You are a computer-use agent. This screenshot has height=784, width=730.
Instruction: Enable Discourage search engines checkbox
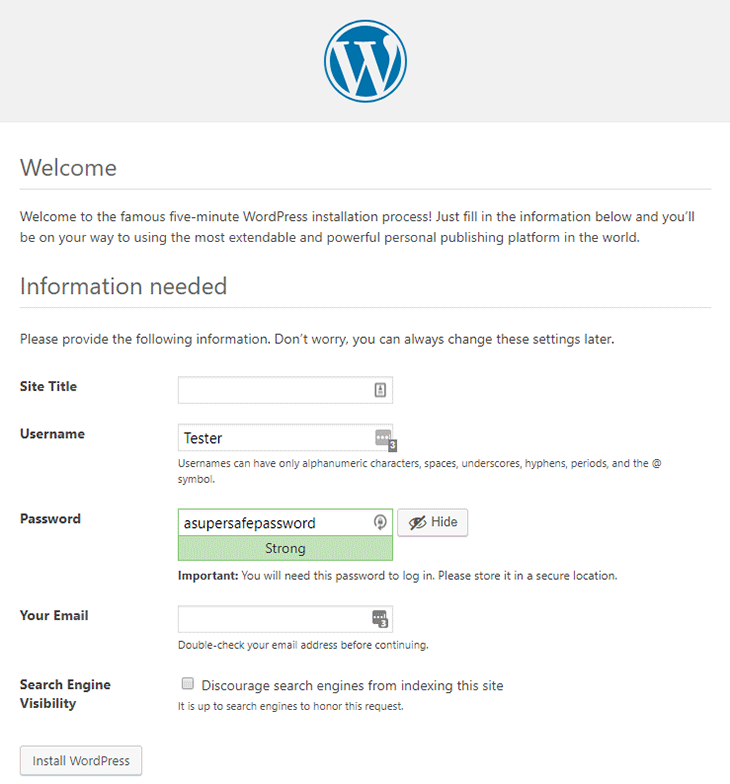click(x=188, y=684)
